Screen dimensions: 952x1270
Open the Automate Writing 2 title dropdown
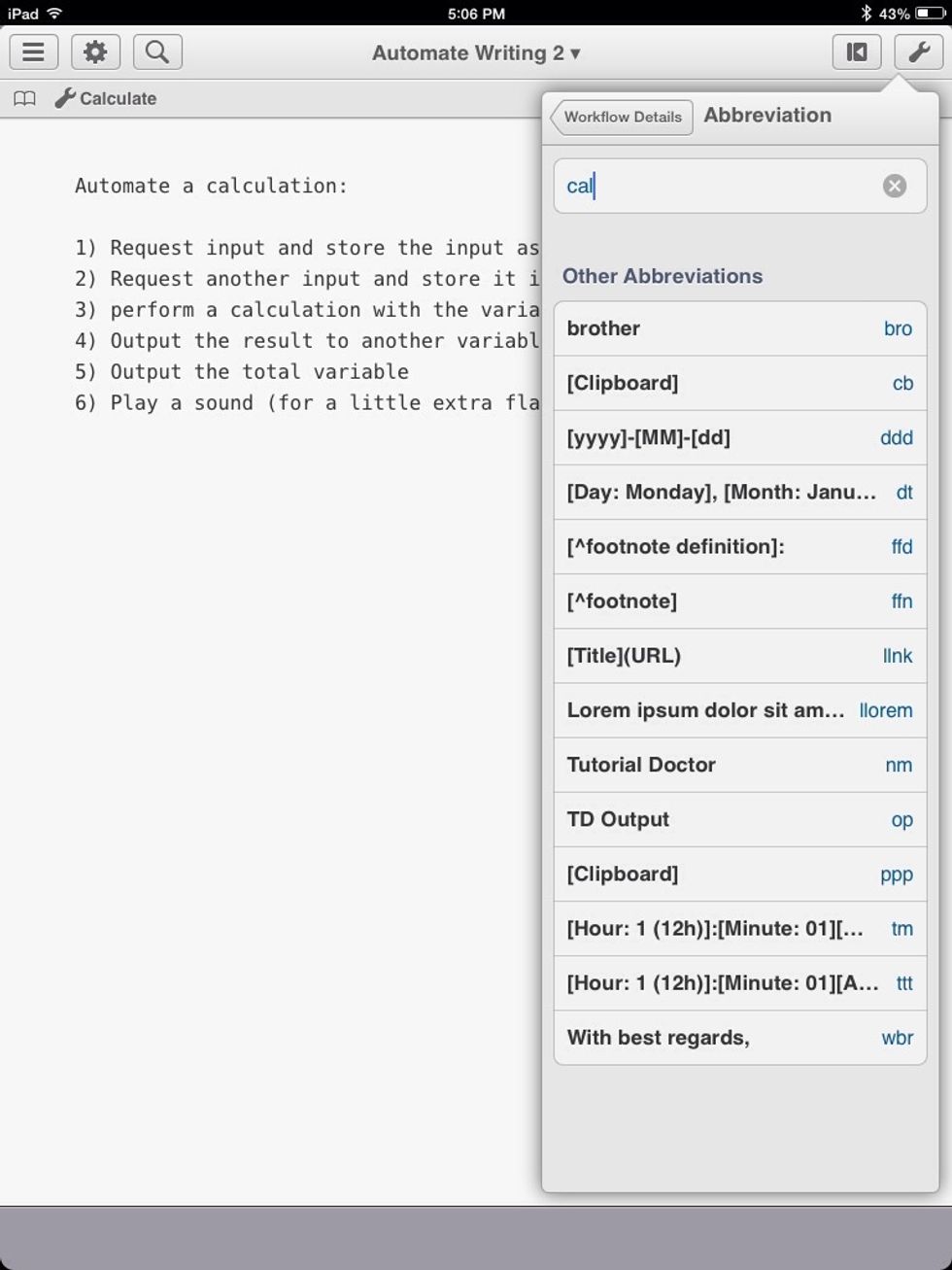point(476,53)
